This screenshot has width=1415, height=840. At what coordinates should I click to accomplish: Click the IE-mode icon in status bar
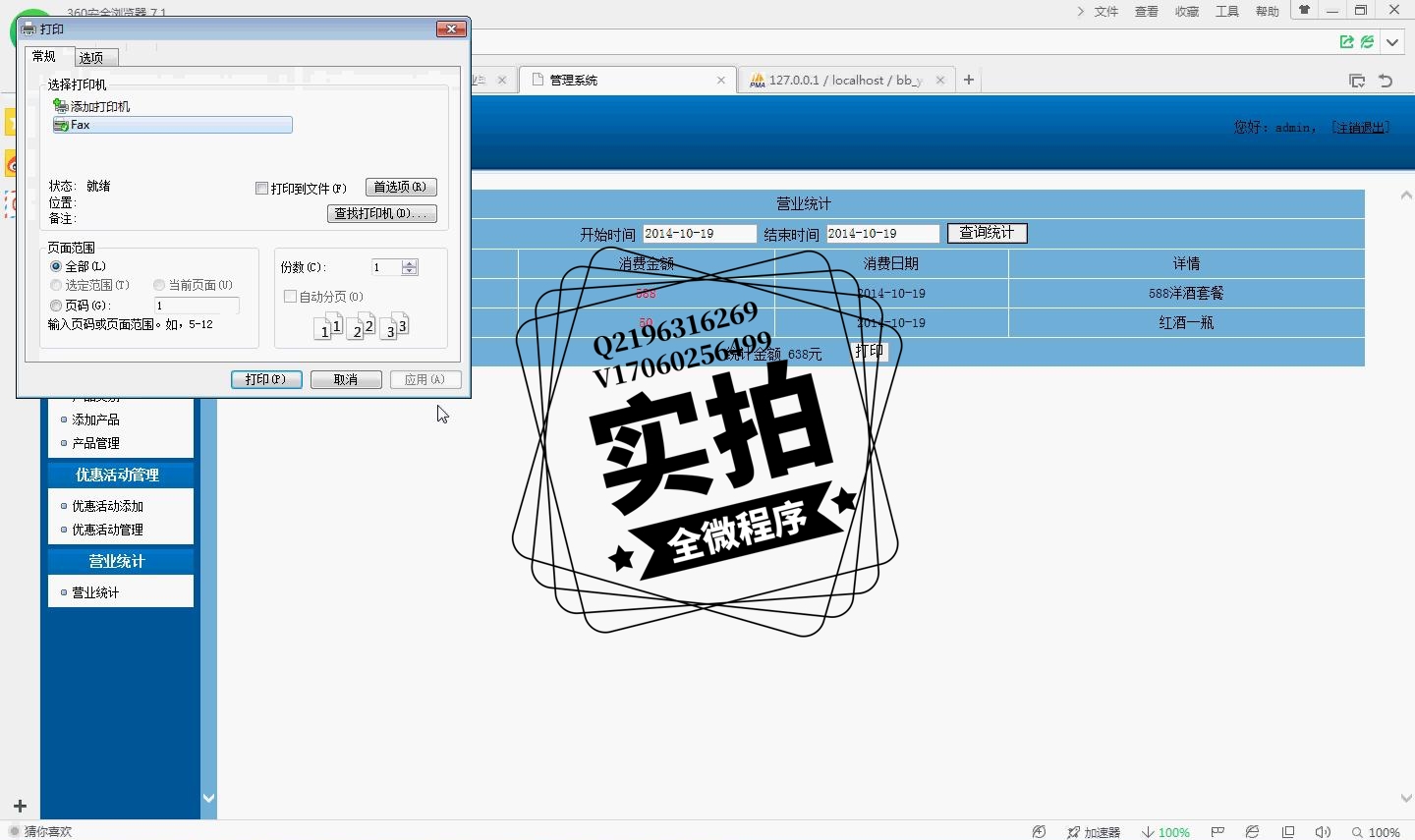(x=1252, y=832)
